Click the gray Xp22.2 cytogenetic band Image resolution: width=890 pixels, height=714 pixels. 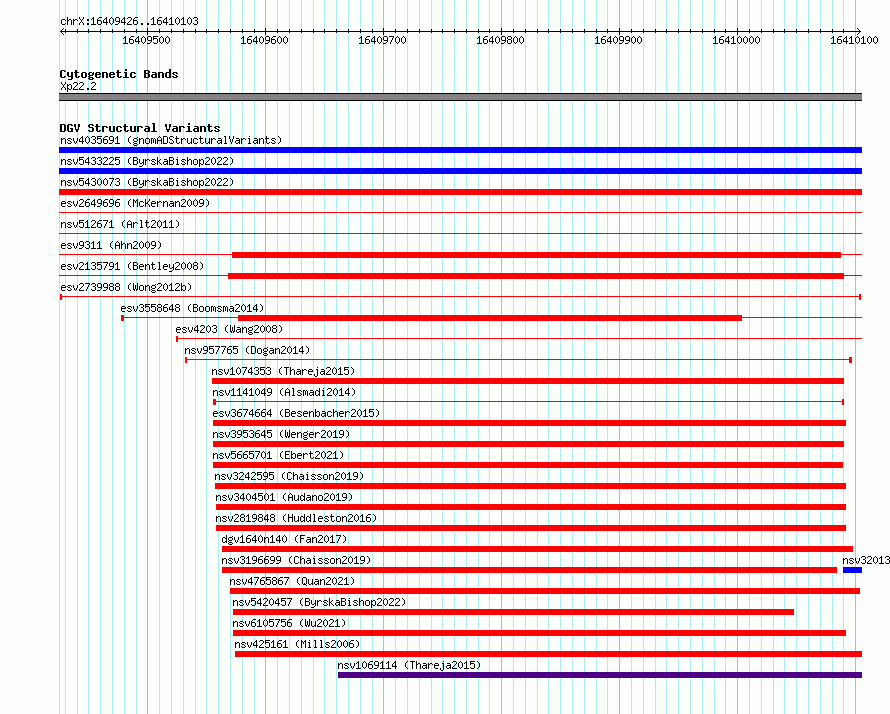pos(460,97)
